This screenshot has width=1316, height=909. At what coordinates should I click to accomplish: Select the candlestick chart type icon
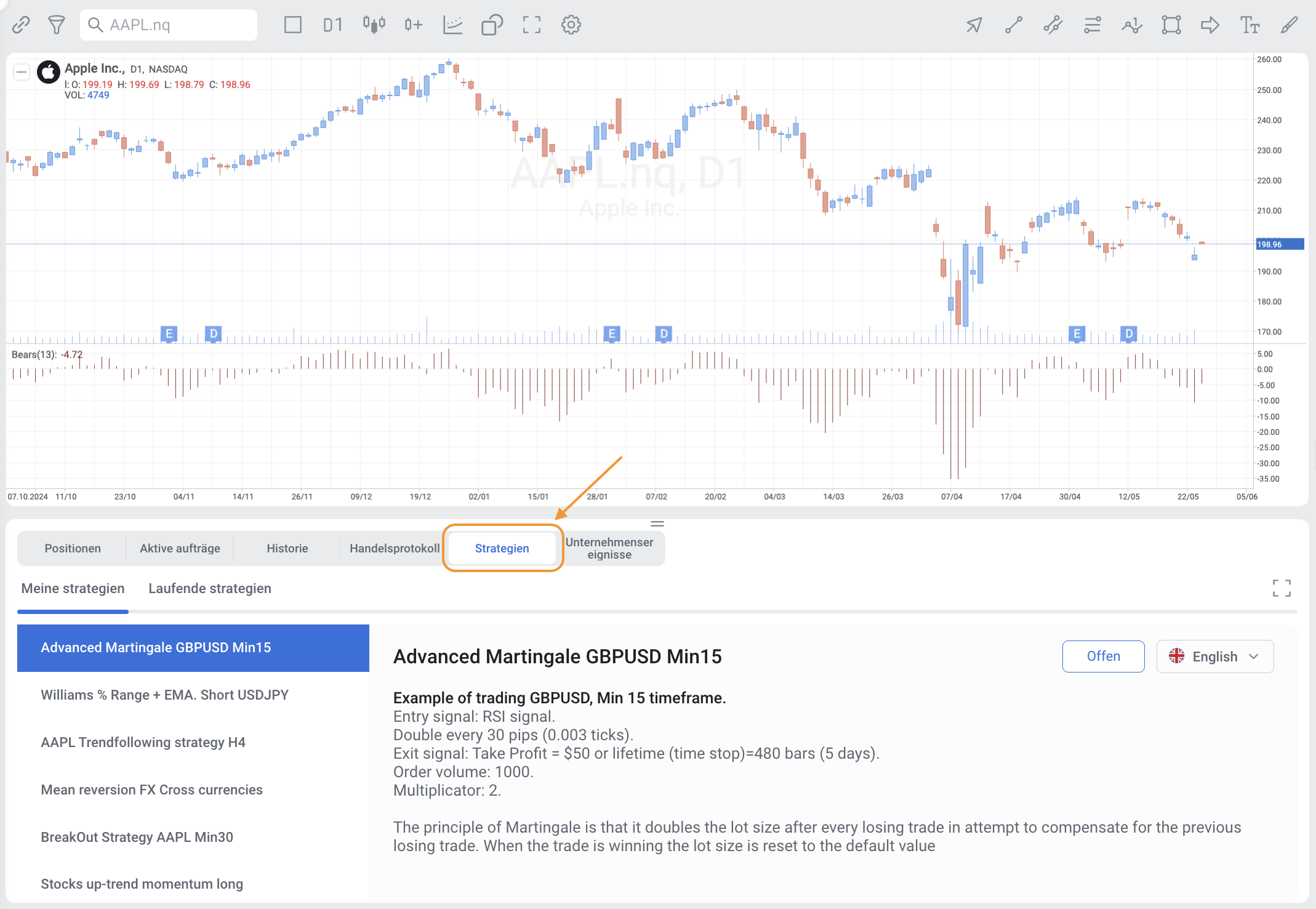374,25
